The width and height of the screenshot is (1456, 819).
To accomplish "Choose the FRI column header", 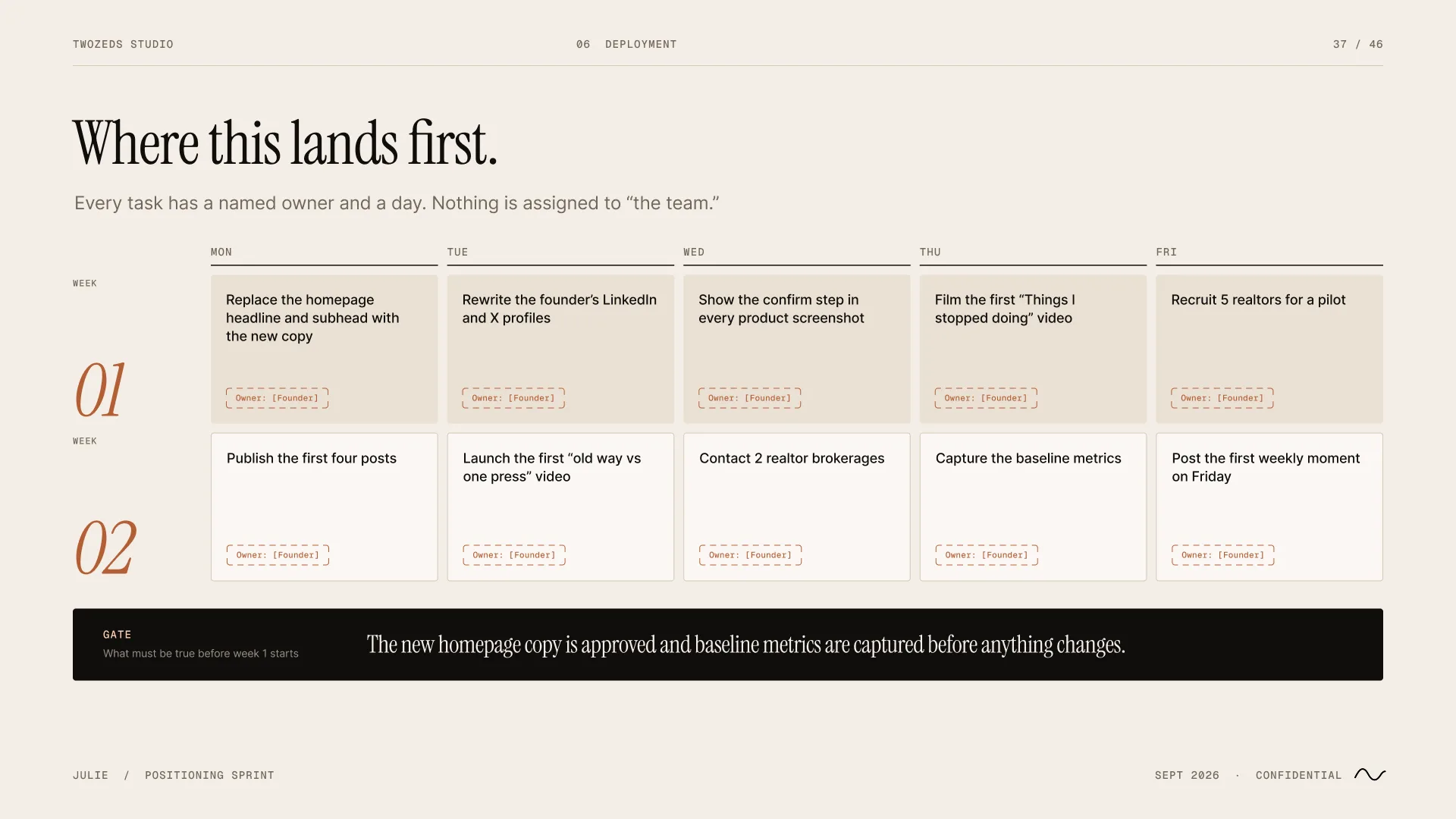I will click(x=1166, y=252).
